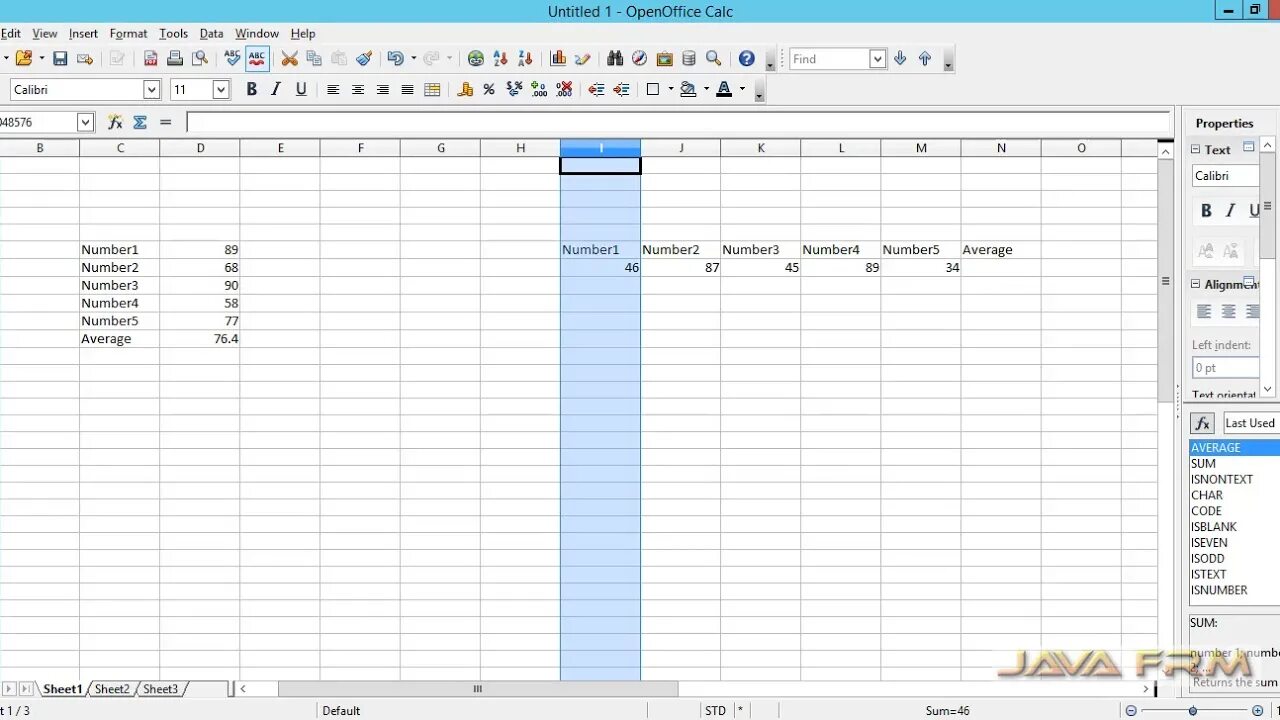This screenshot has width=1280, height=720.
Task: Toggle Bold in the formatting toolbar
Action: [x=252, y=90]
